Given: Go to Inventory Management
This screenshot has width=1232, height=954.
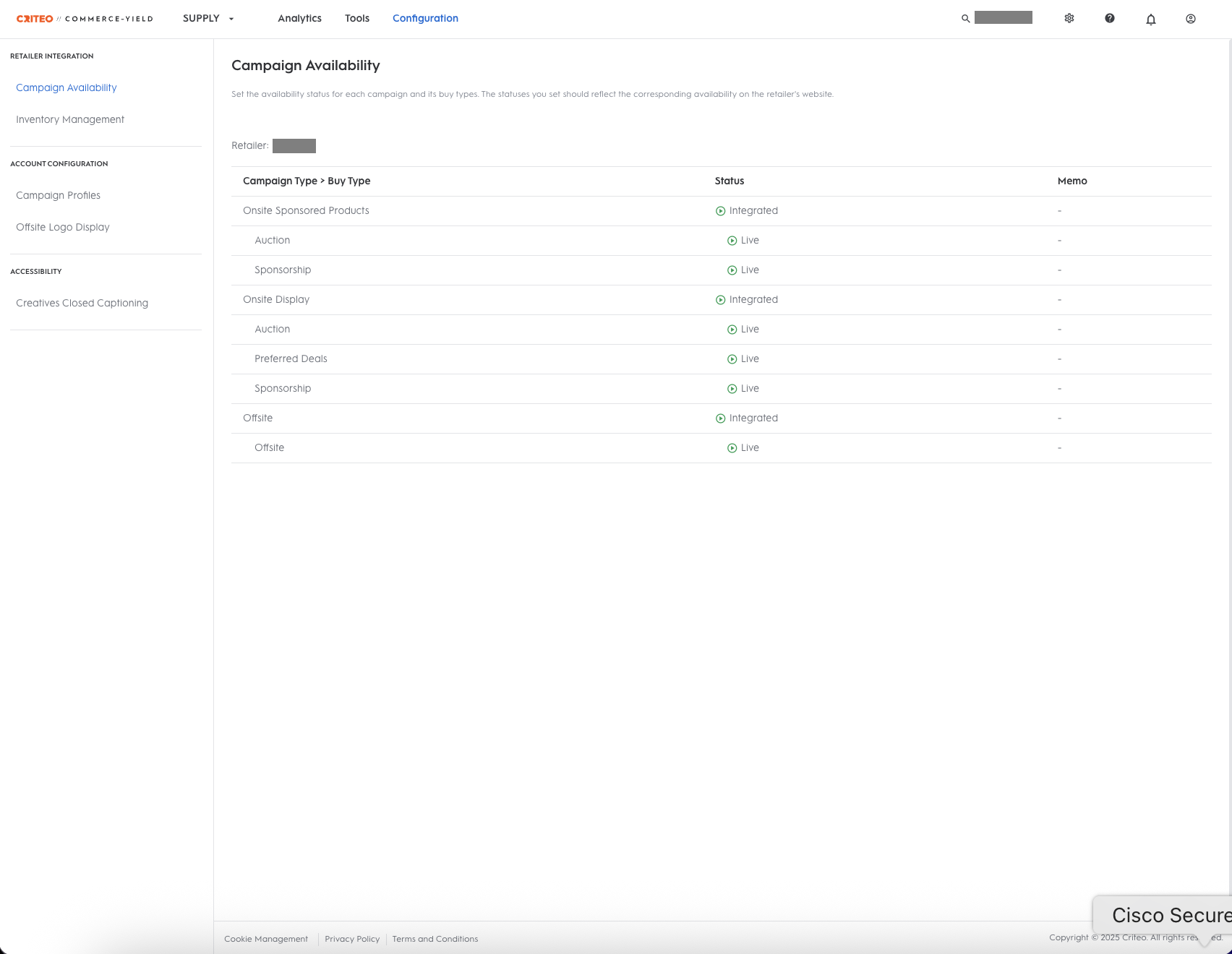Looking at the screenshot, I should (70, 119).
